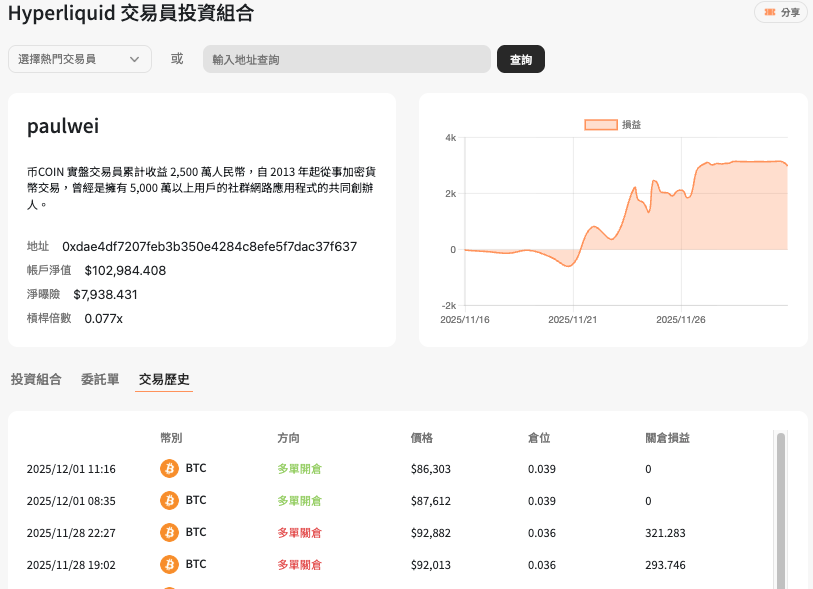Switch to the 委託單 tab

(100, 379)
